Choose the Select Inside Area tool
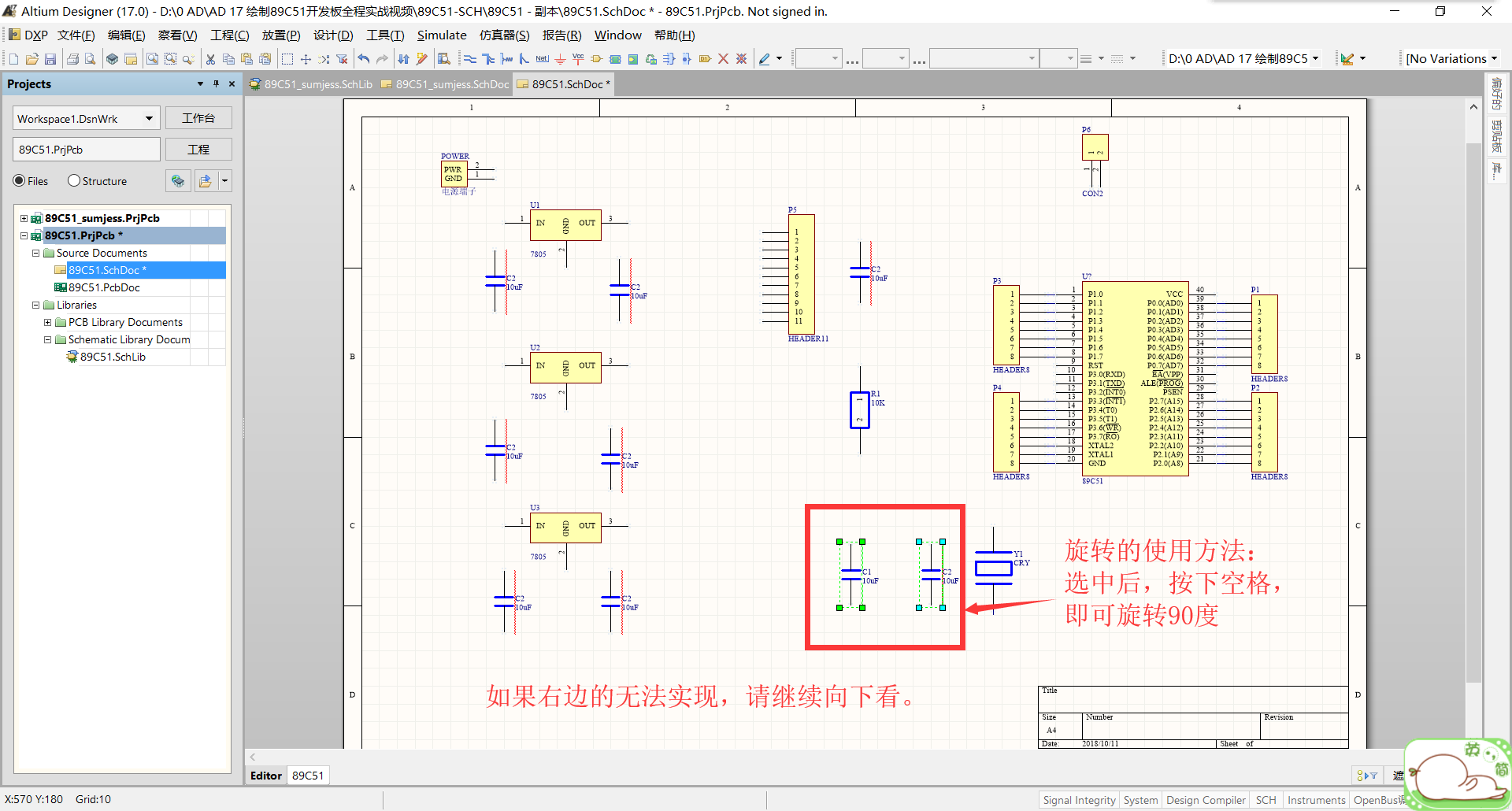Image resolution: width=1512 pixels, height=811 pixels. pyautogui.click(x=287, y=59)
